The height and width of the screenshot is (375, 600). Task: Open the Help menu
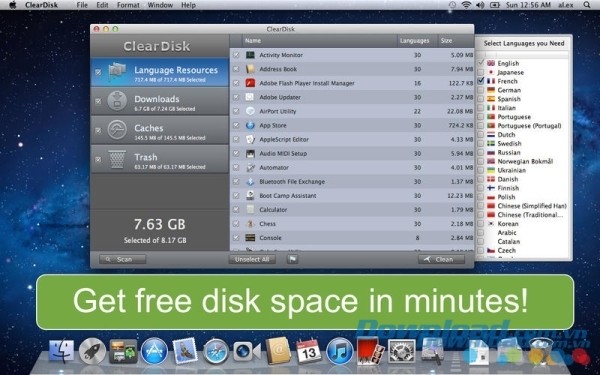[188, 5]
